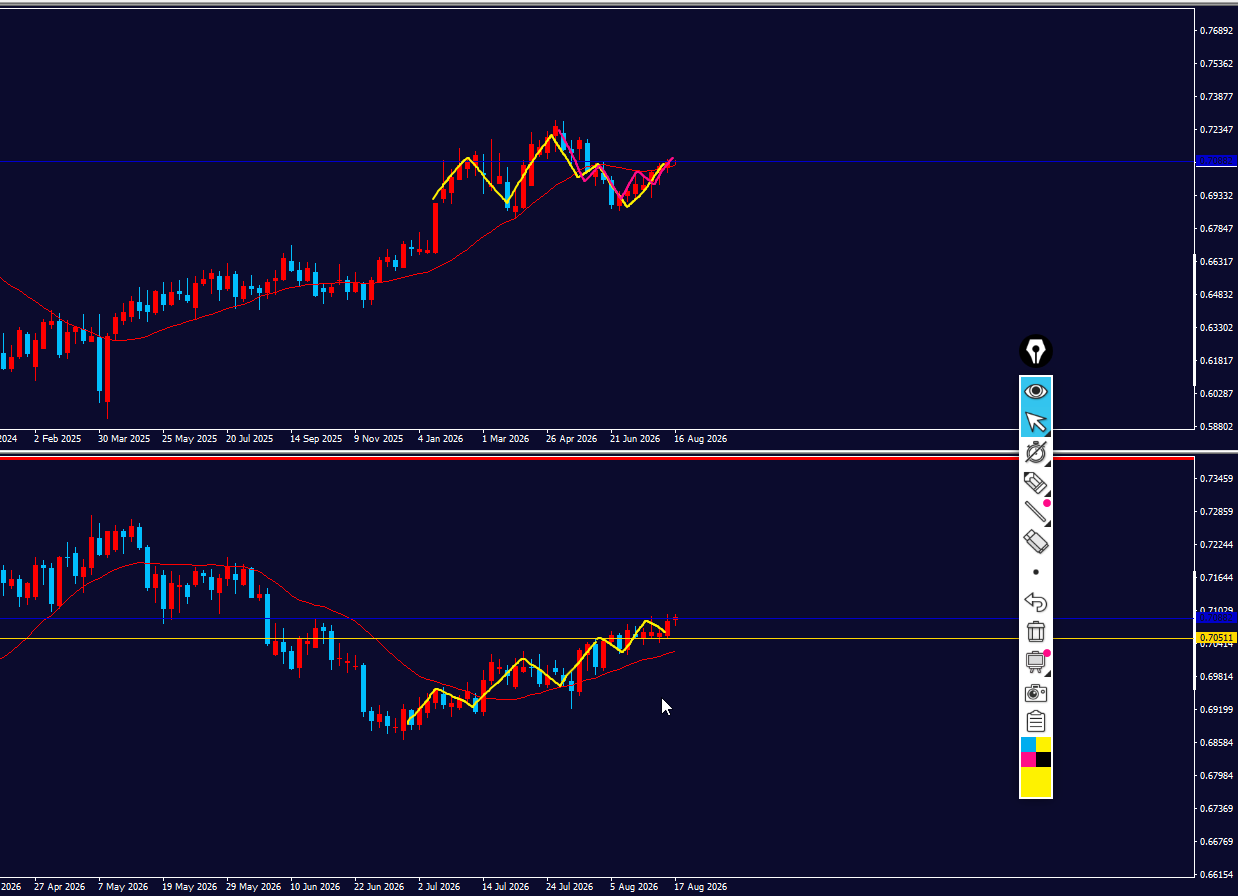
Task: Click the 0.67847 price on upper scale
Action: click(1216, 228)
